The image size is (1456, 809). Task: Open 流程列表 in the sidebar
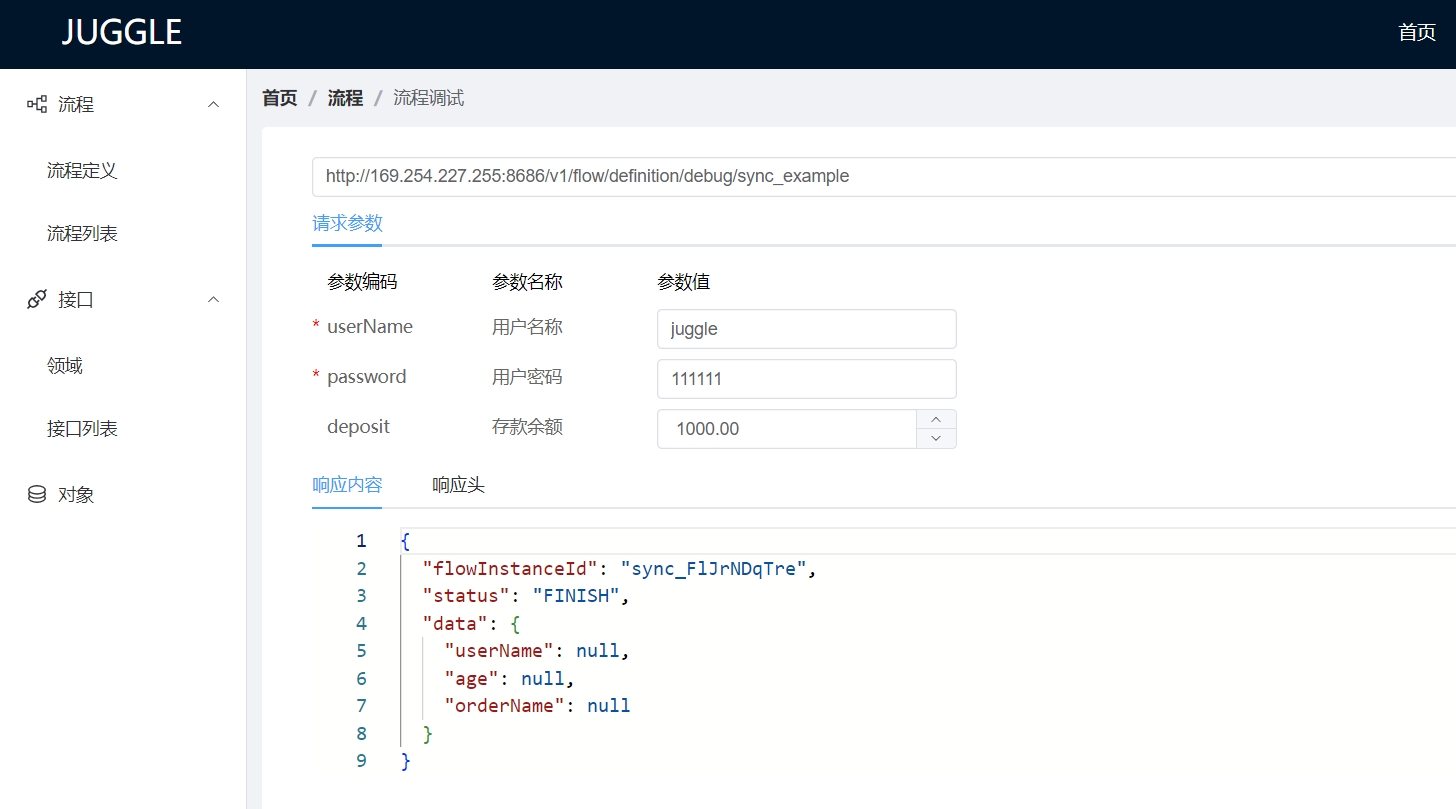[82, 234]
